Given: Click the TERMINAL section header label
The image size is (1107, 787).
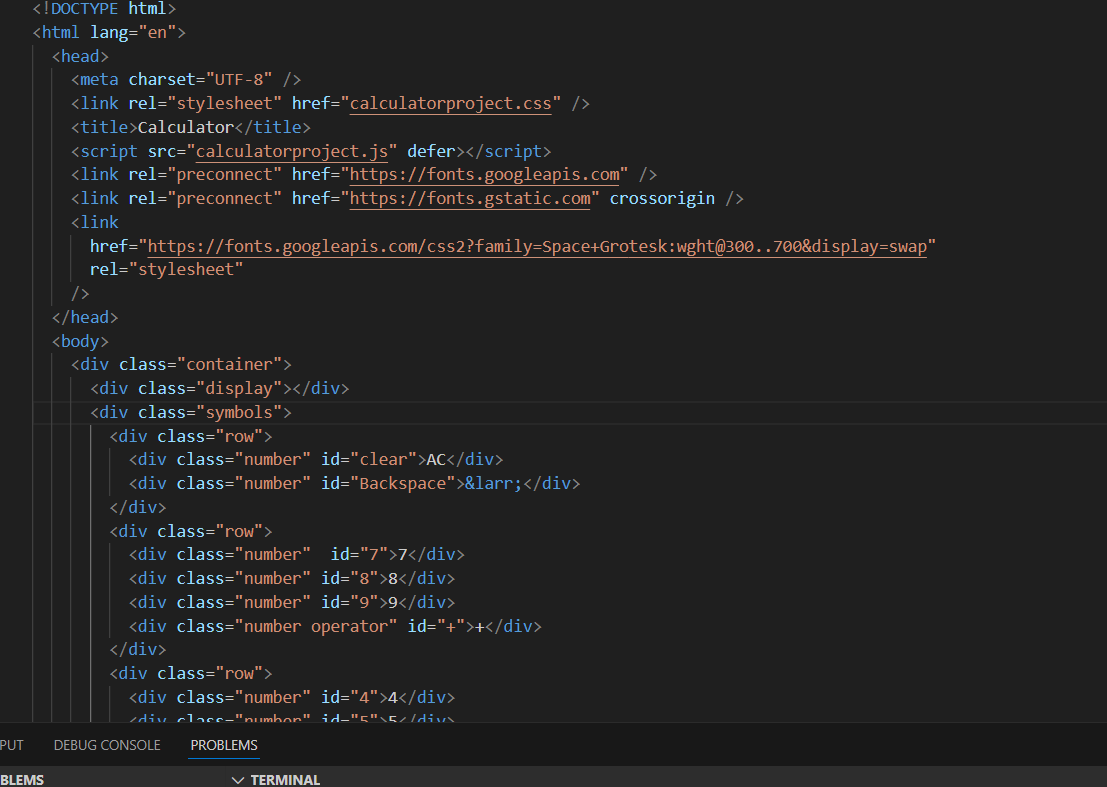Looking at the screenshot, I should pos(285,780).
